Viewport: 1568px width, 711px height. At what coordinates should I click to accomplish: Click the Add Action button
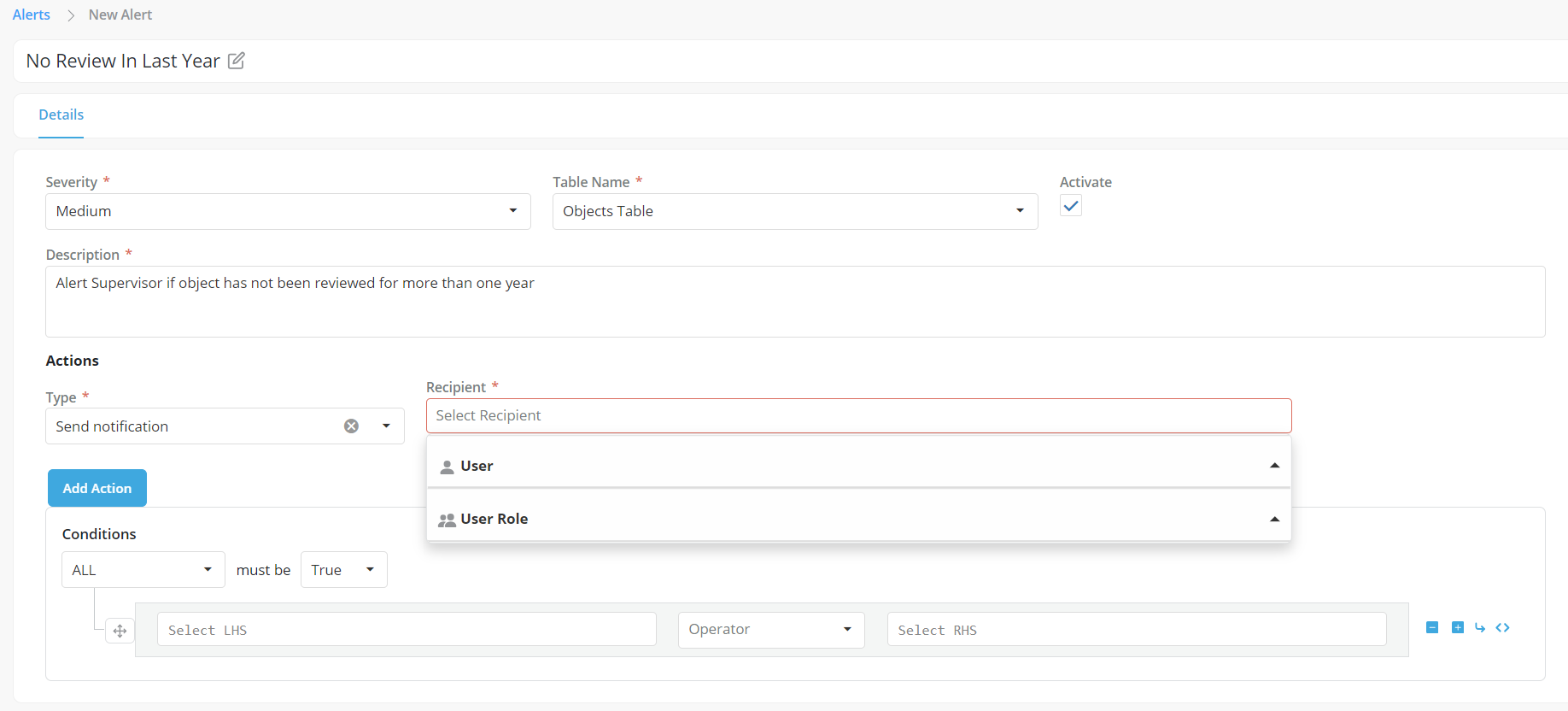click(97, 488)
